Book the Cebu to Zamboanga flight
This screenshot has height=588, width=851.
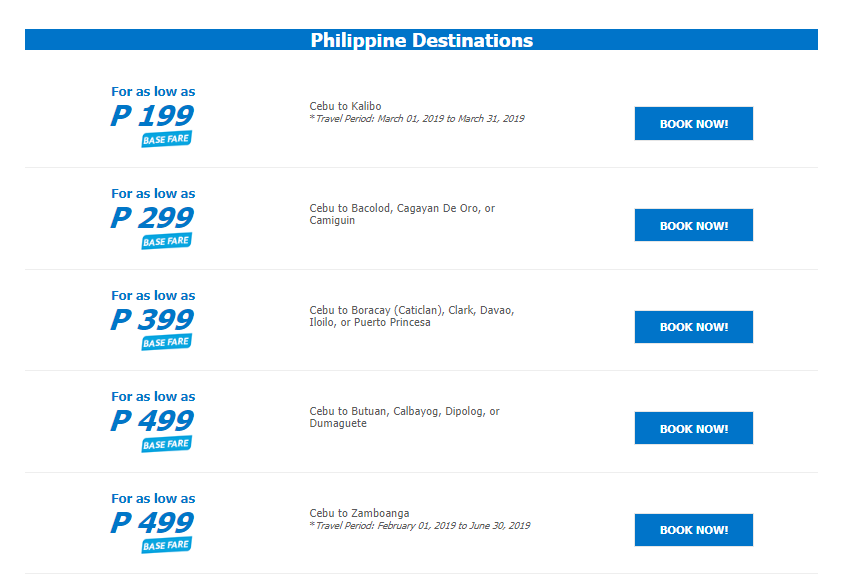point(693,530)
